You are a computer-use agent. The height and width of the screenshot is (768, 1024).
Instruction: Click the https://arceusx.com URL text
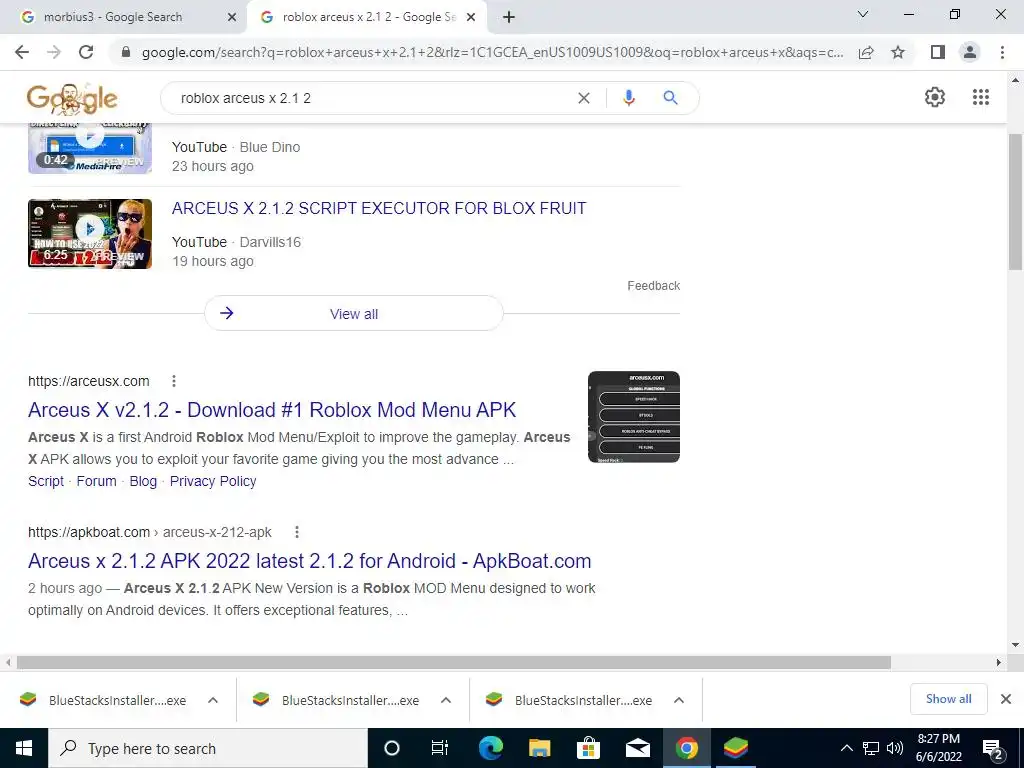tap(89, 381)
